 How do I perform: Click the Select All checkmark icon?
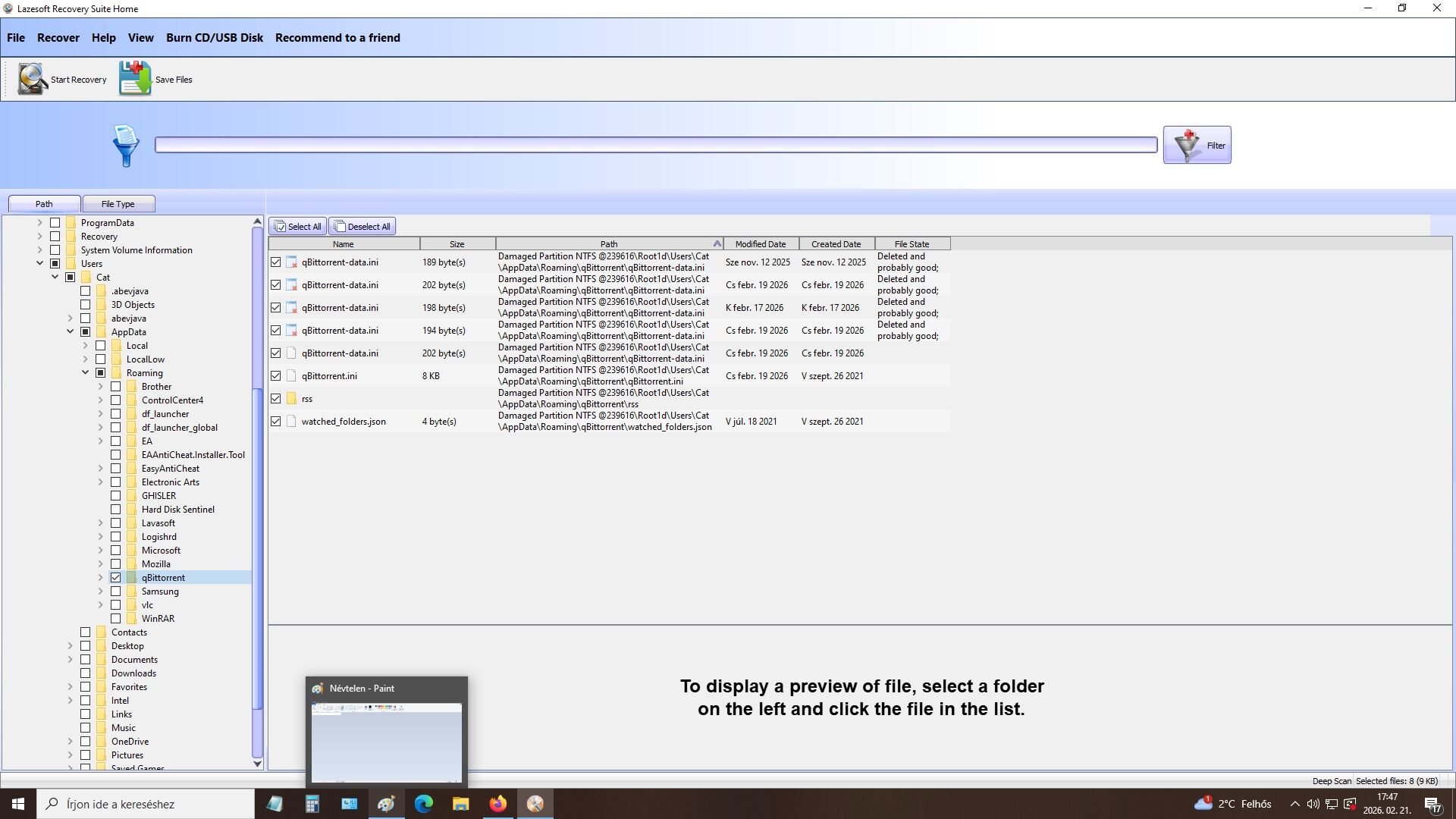coord(280,227)
